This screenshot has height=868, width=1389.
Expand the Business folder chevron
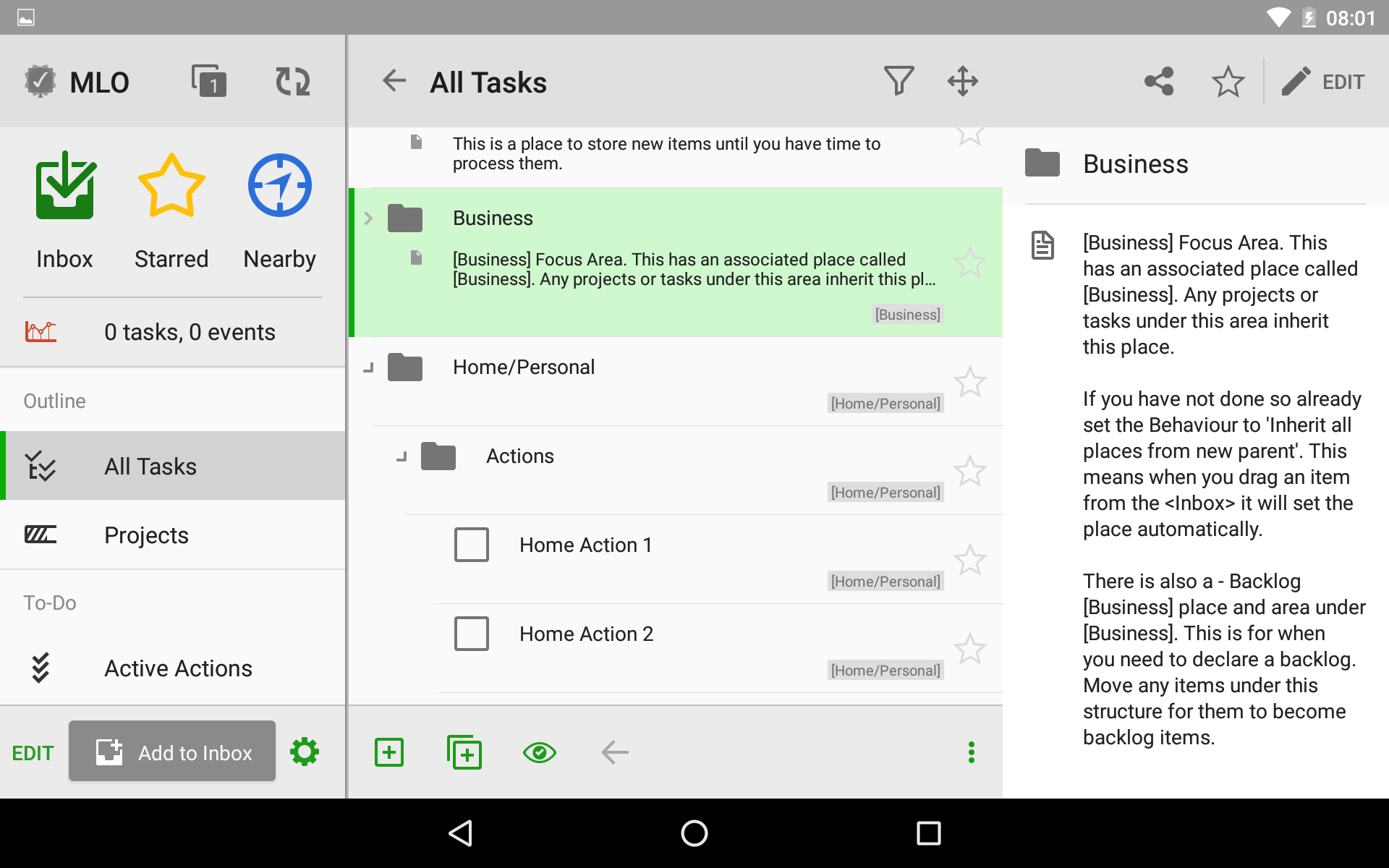(x=368, y=218)
